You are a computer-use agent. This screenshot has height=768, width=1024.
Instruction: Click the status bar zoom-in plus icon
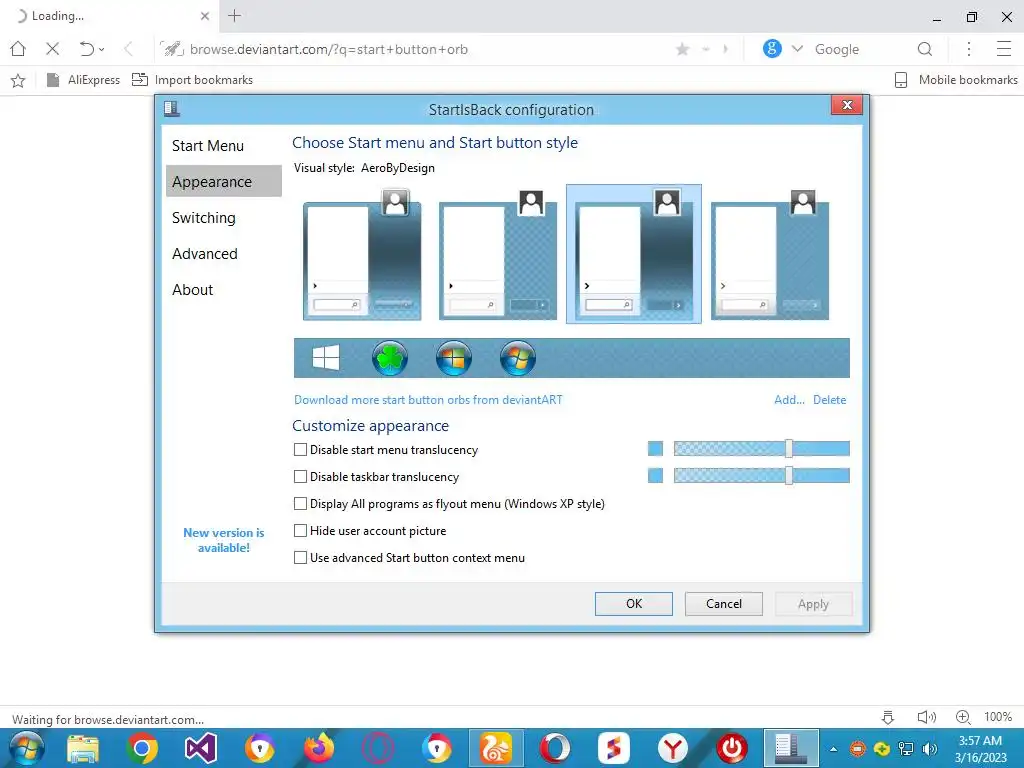tap(963, 717)
